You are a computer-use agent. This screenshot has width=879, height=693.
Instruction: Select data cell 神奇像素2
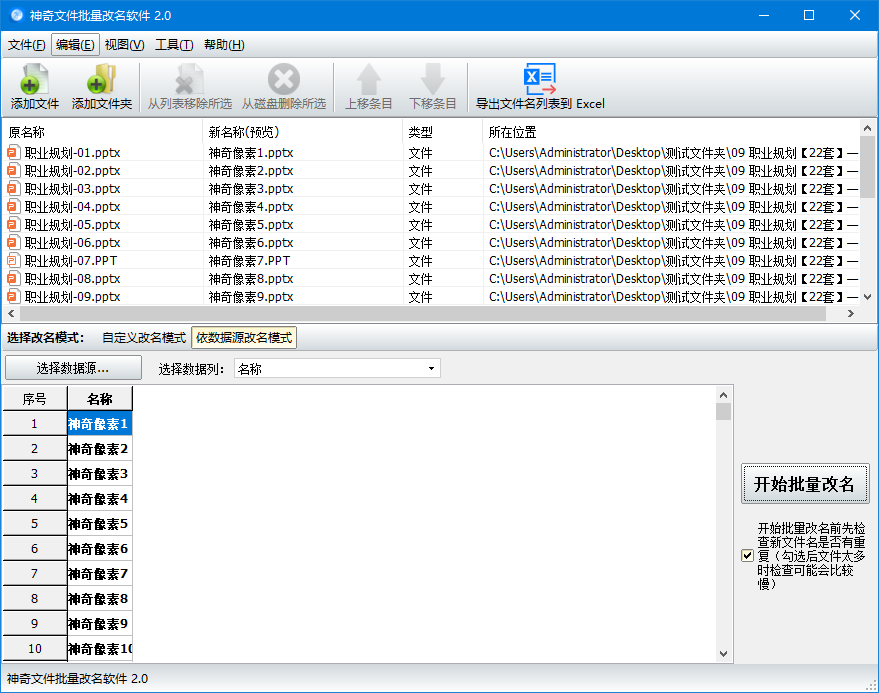point(100,449)
